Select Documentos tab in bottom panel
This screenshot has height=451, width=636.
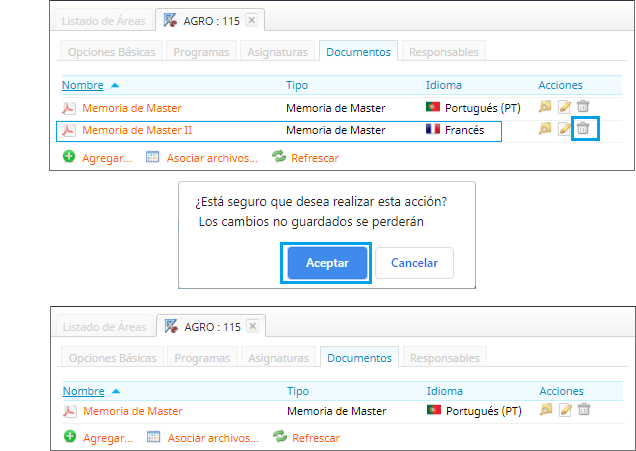pyautogui.click(x=359, y=358)
